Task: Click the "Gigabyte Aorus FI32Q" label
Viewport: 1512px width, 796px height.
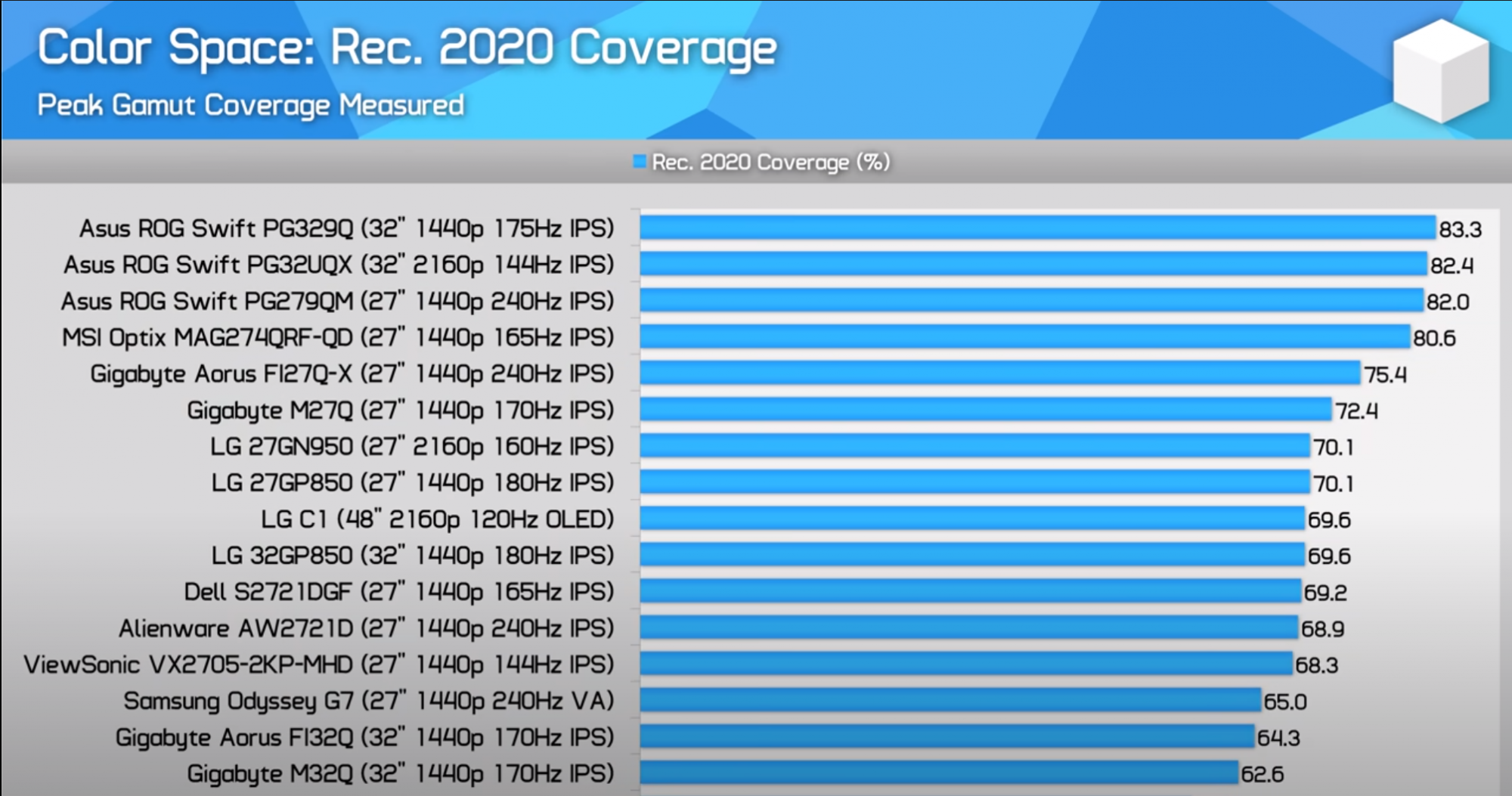Action: [x=365, y=737]
